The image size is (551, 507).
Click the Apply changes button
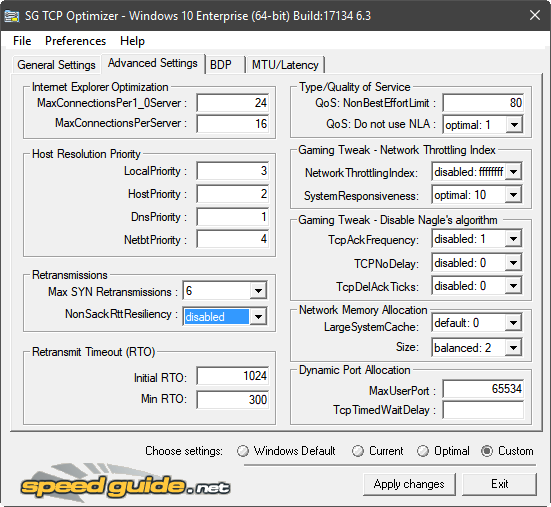pos(409,484)
